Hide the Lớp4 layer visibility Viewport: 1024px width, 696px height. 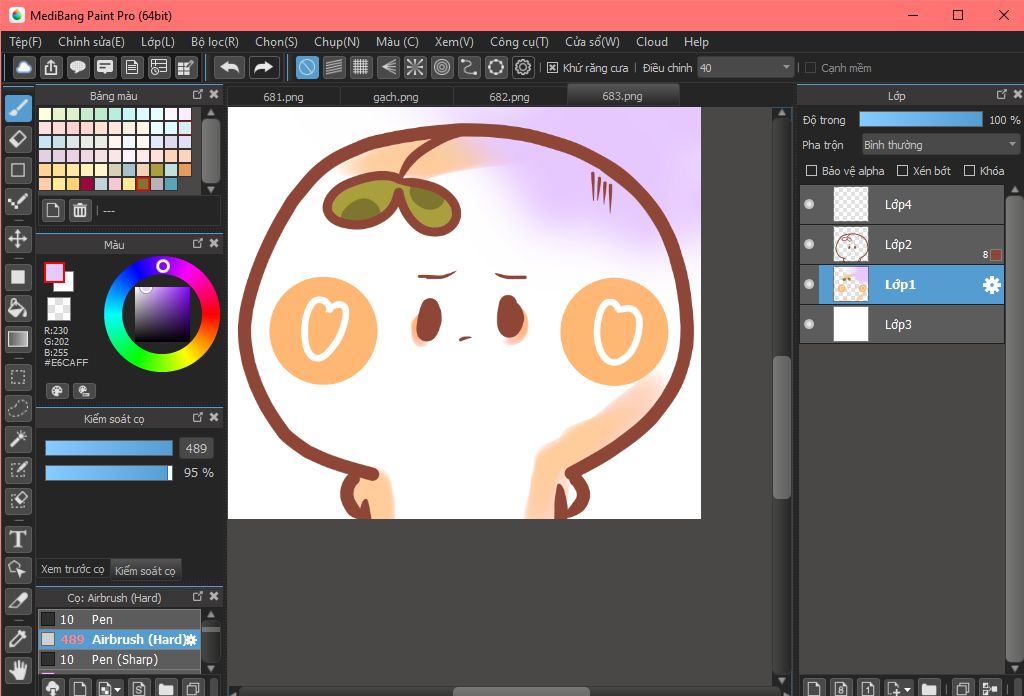click(809, 205)
